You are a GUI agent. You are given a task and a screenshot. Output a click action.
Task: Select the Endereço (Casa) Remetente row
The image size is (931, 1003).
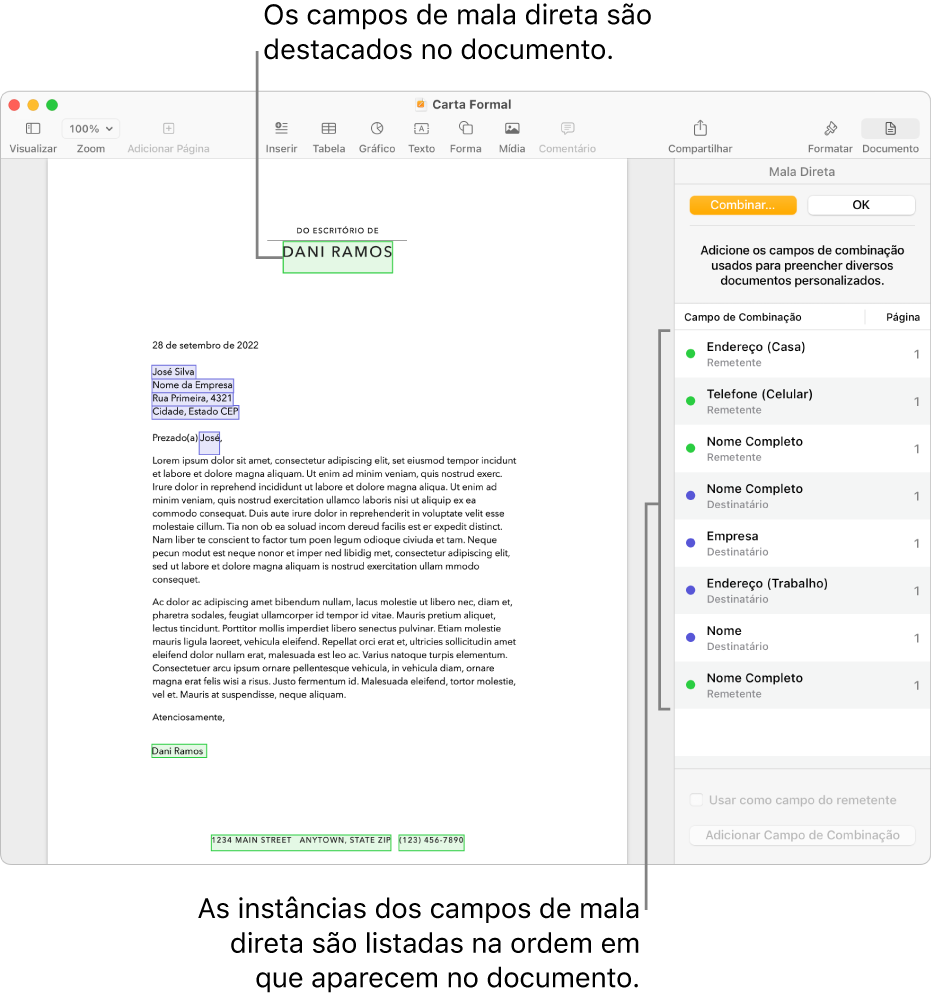tap(802, 354)
